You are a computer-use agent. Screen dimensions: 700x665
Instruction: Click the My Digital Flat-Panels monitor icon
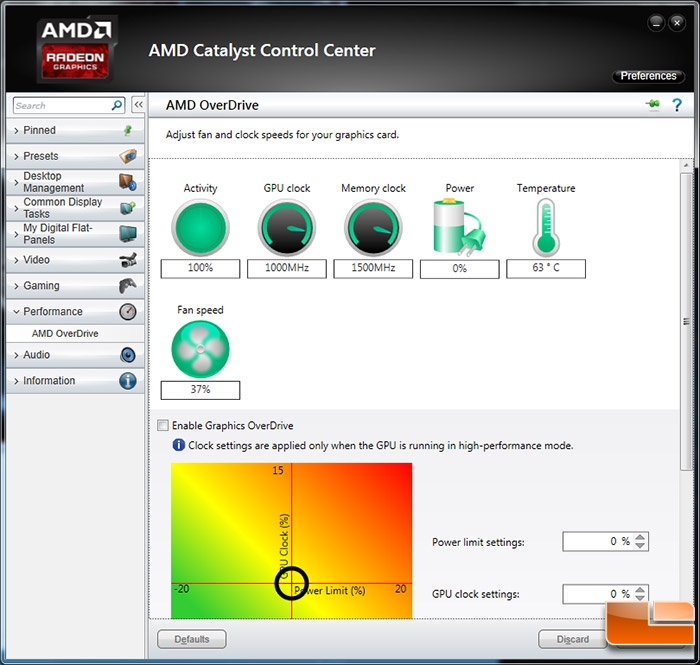coord(128,233)
